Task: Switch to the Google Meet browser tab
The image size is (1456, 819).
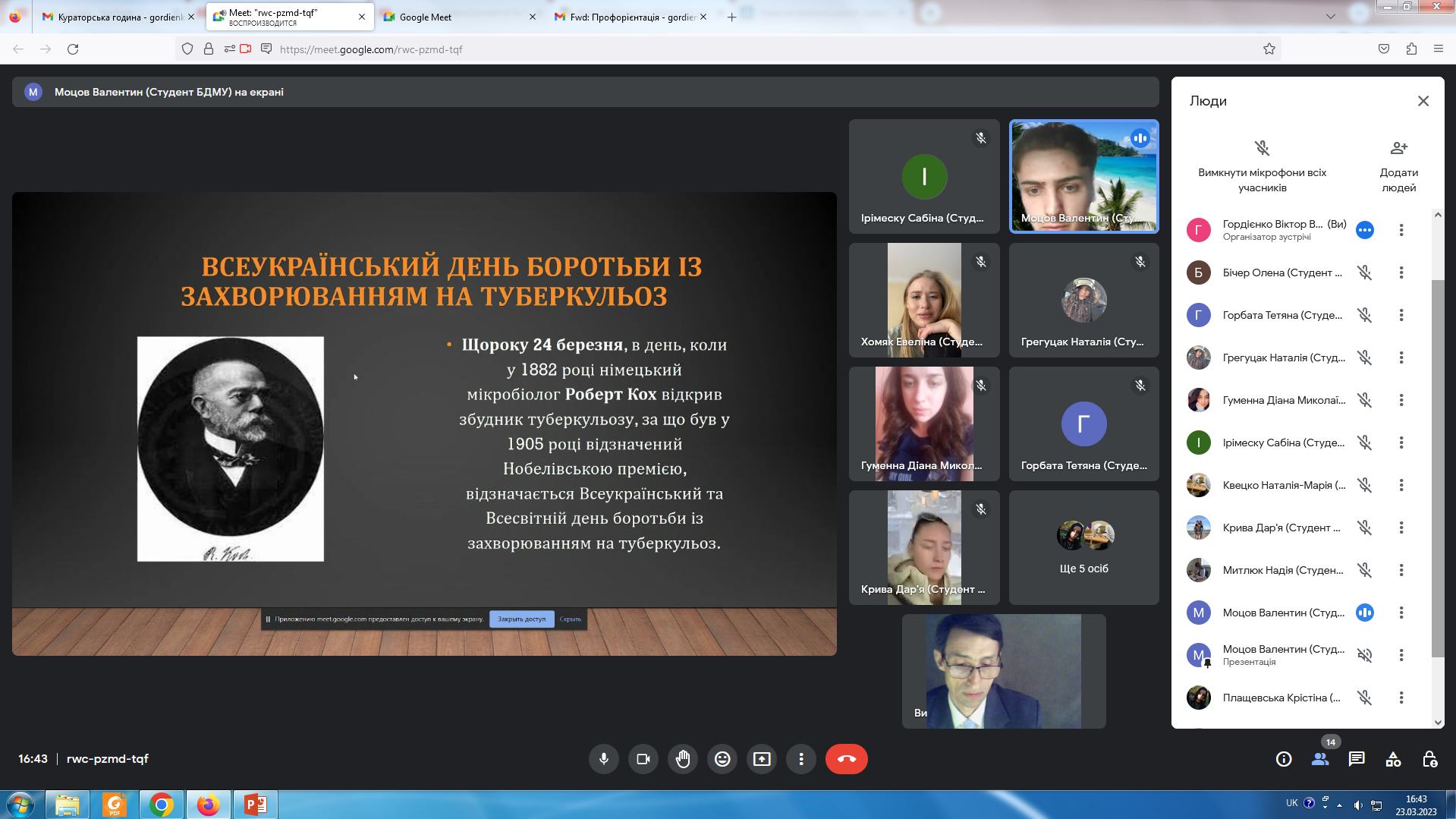Action: pyautogui.click(x=455, y=17)
